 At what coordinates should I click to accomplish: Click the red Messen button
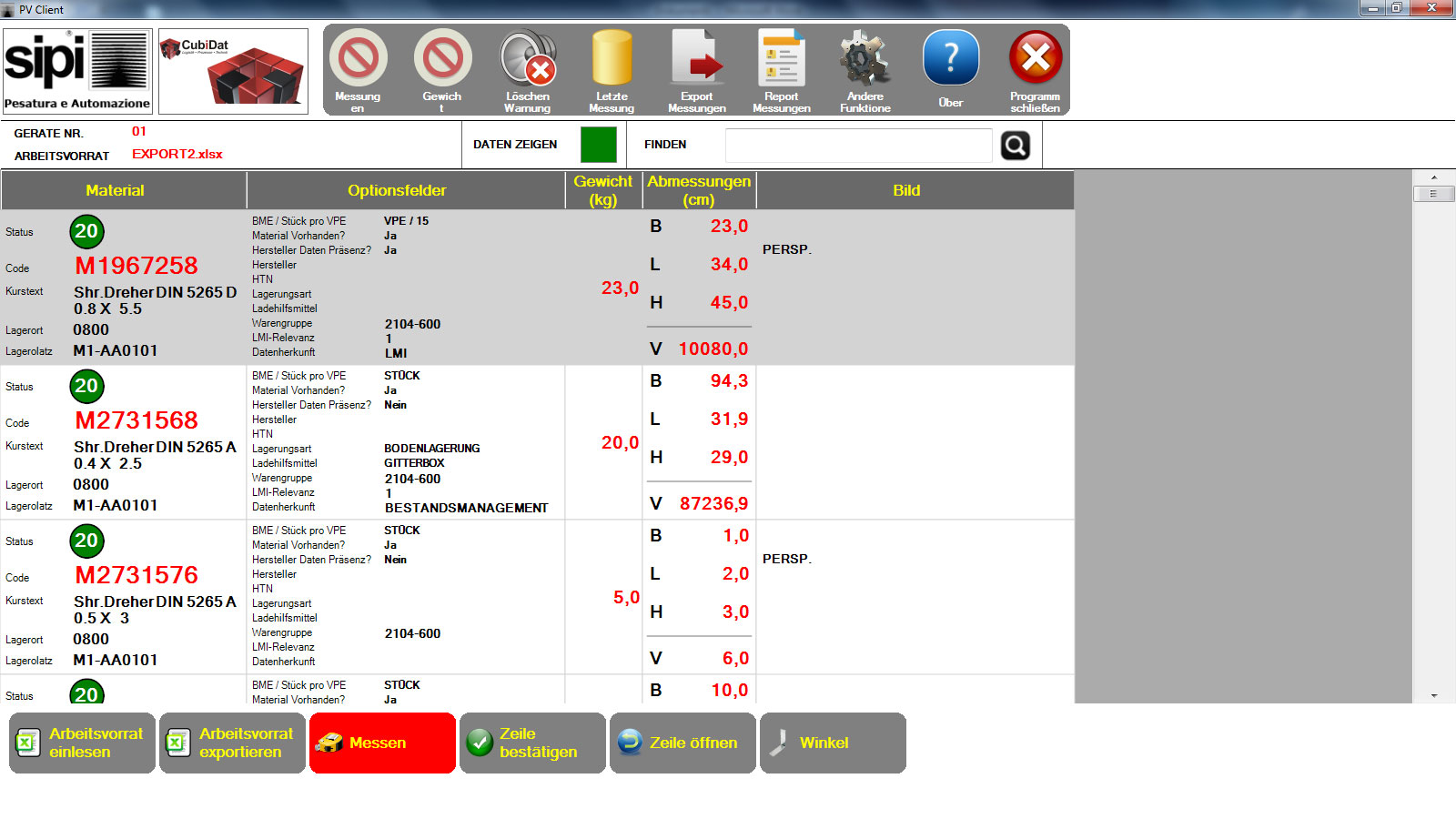[382, 743]
